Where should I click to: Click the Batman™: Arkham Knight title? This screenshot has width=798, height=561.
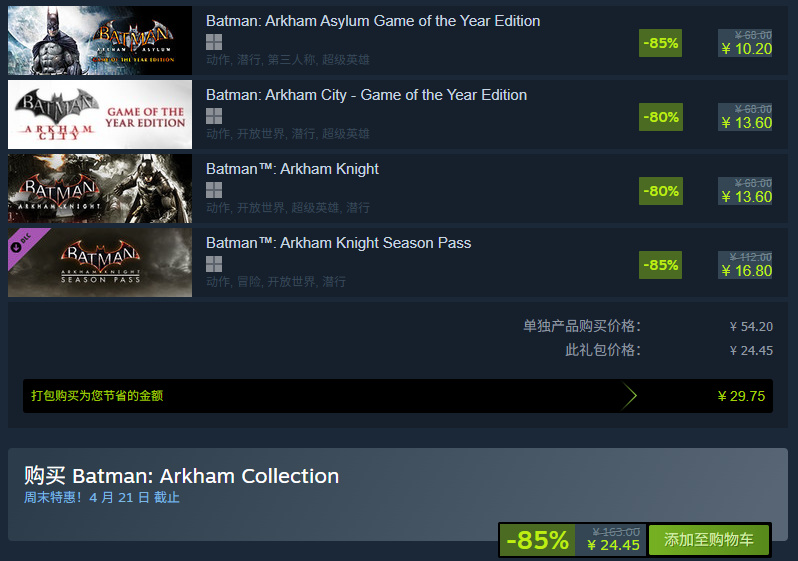(292, 169)
